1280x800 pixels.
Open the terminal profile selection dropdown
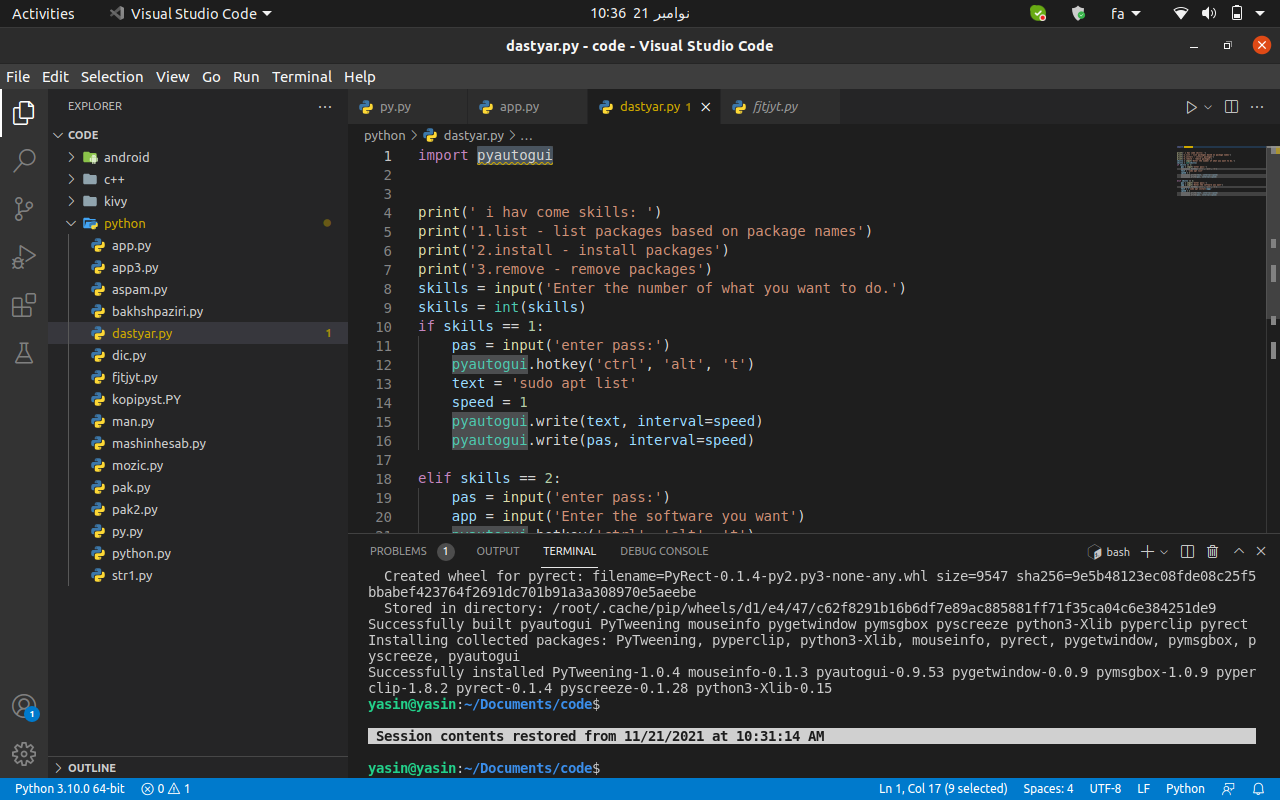[1166, 551]
